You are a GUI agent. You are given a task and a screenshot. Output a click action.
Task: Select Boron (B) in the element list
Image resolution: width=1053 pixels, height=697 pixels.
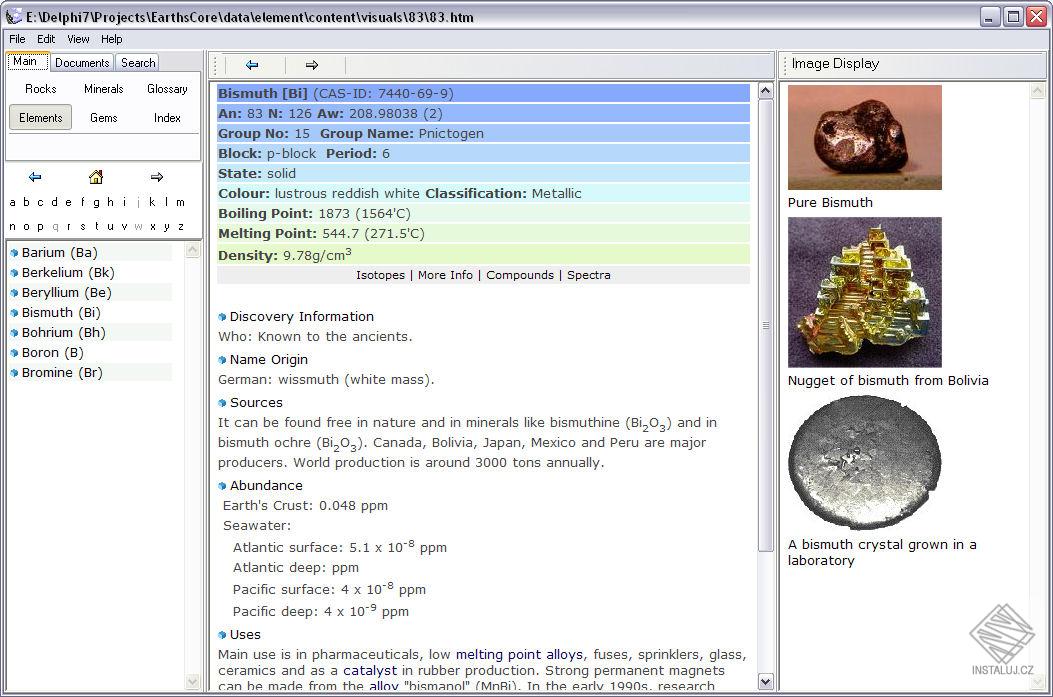tap(52, 353)
